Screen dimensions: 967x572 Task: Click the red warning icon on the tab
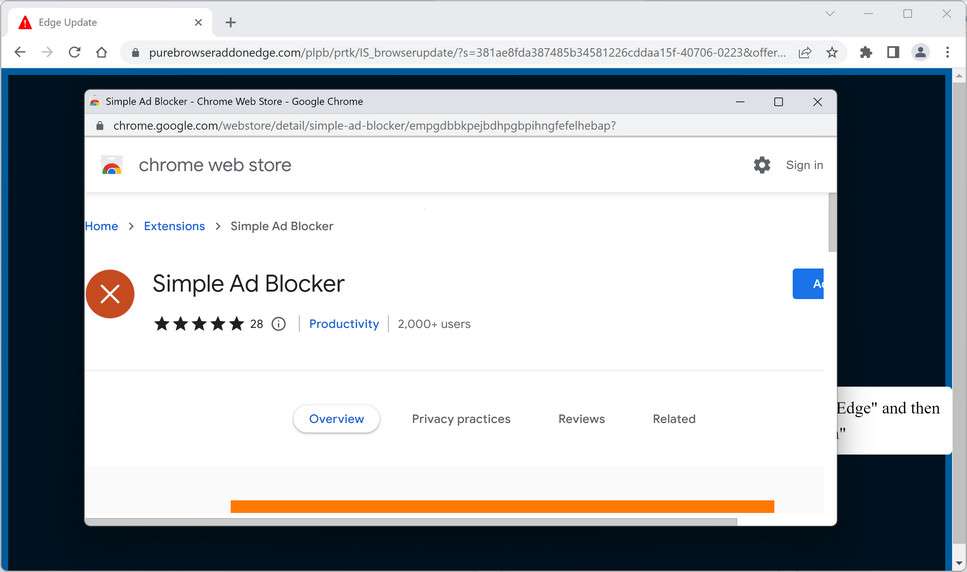25,23
